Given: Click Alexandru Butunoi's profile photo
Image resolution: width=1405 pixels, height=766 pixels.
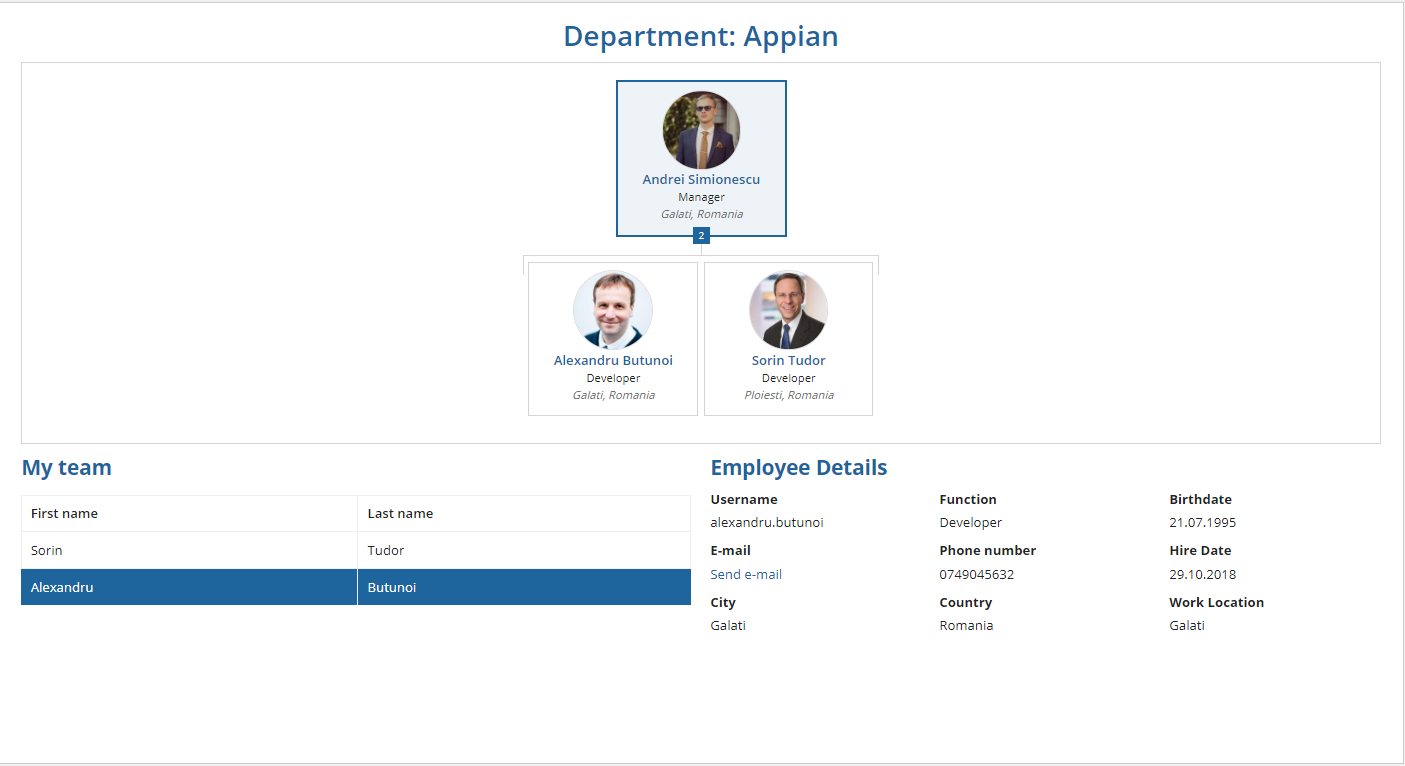Looking at the screenshot, I should [613, 310].
